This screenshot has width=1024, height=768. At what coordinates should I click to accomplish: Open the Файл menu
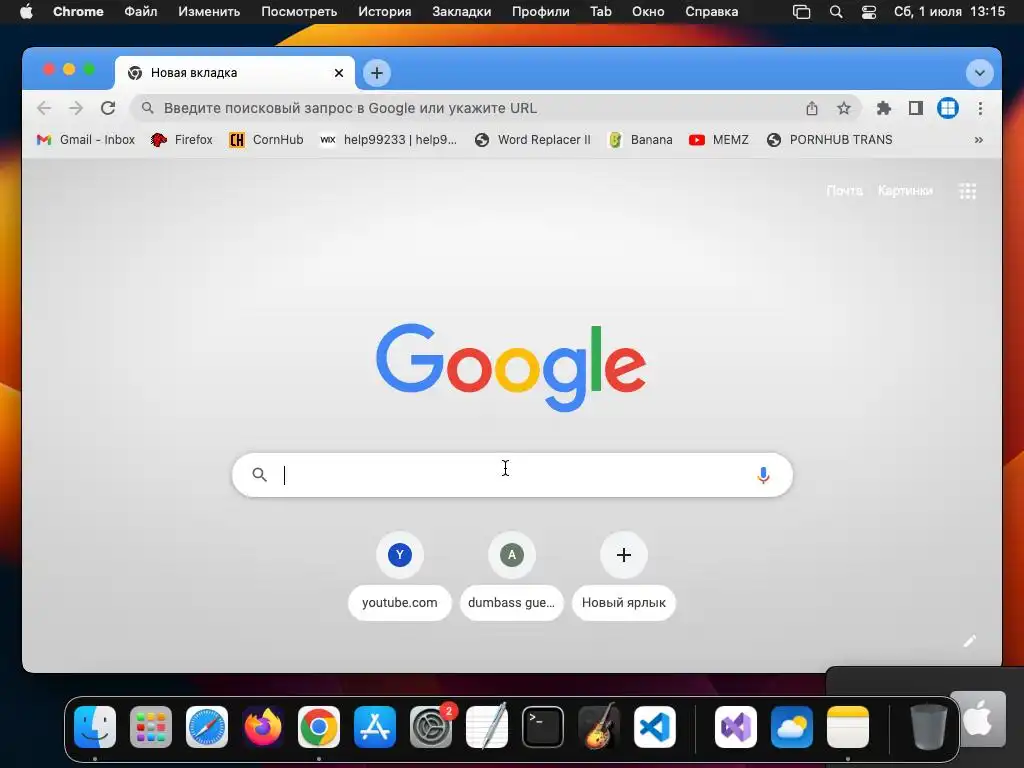tap(140, 12)
